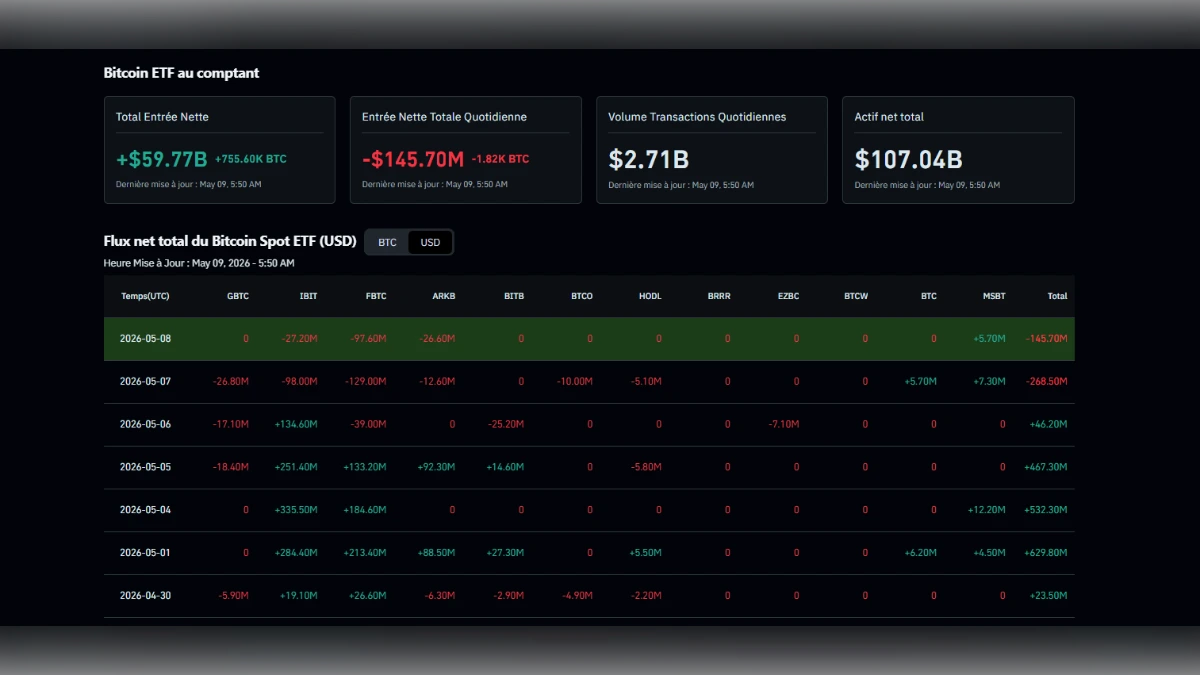Image resolution: width=1200 pixels, height=675 pixels.
Task: Select the 2026-05-06 date row
Action: [x=589, y=424]
